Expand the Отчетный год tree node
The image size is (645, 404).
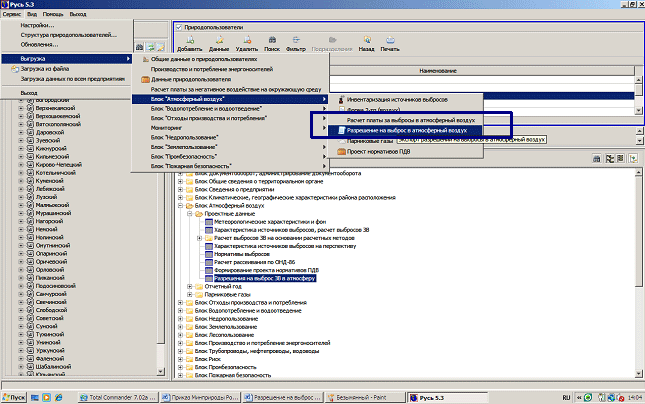click(x=190, y=286)
